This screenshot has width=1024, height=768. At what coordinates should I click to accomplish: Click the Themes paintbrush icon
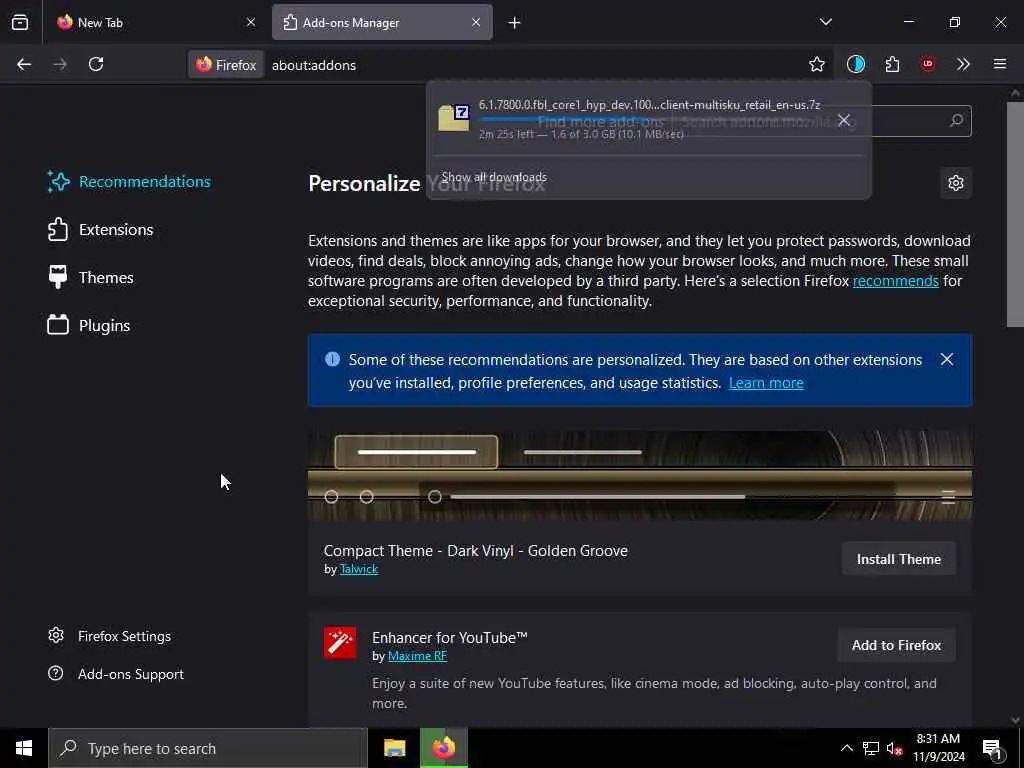(58, 277)
